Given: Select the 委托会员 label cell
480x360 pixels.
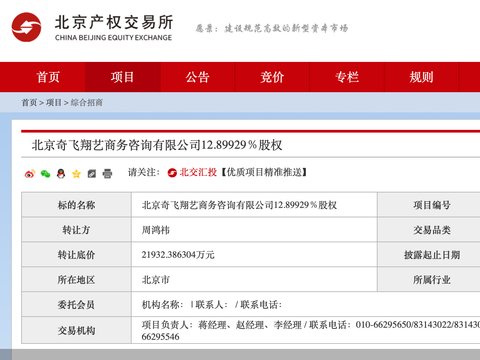Looking at the screenshot, I should pos(76,304).
